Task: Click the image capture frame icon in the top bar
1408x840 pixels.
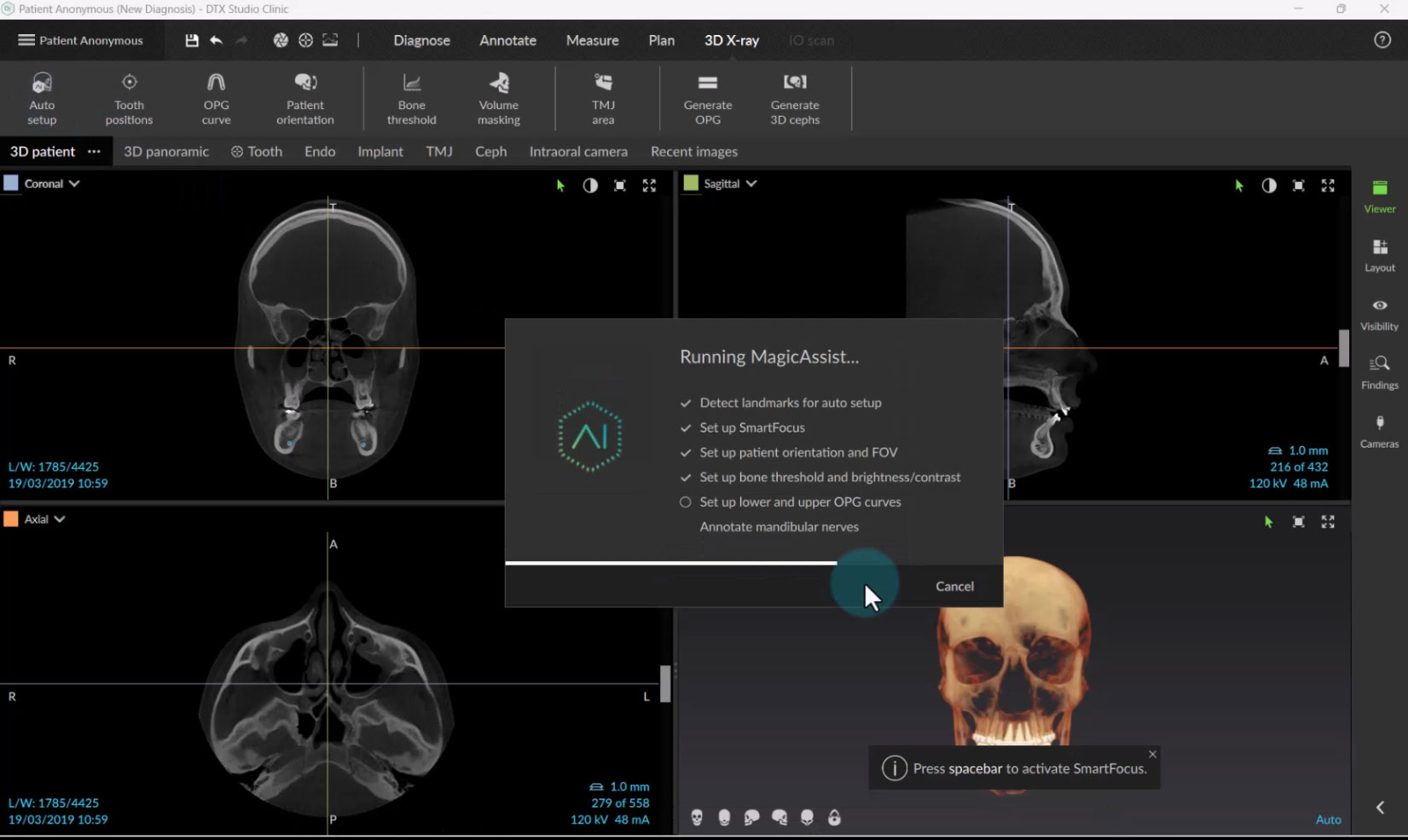Action: 330,40
